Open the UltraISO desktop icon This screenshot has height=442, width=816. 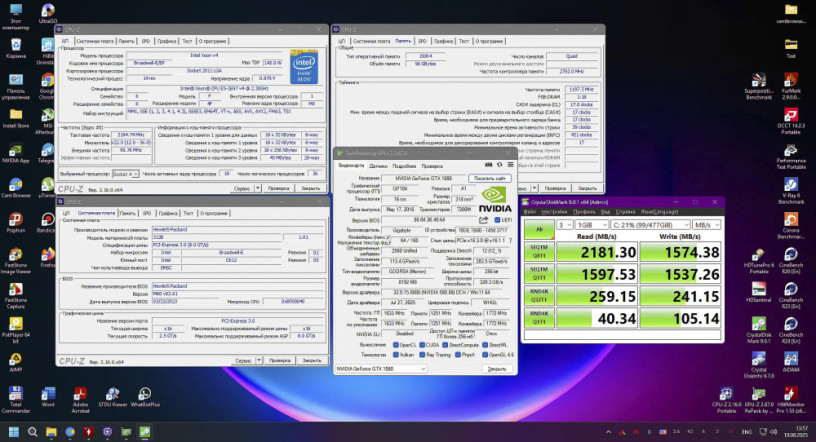tap(47, 14)
